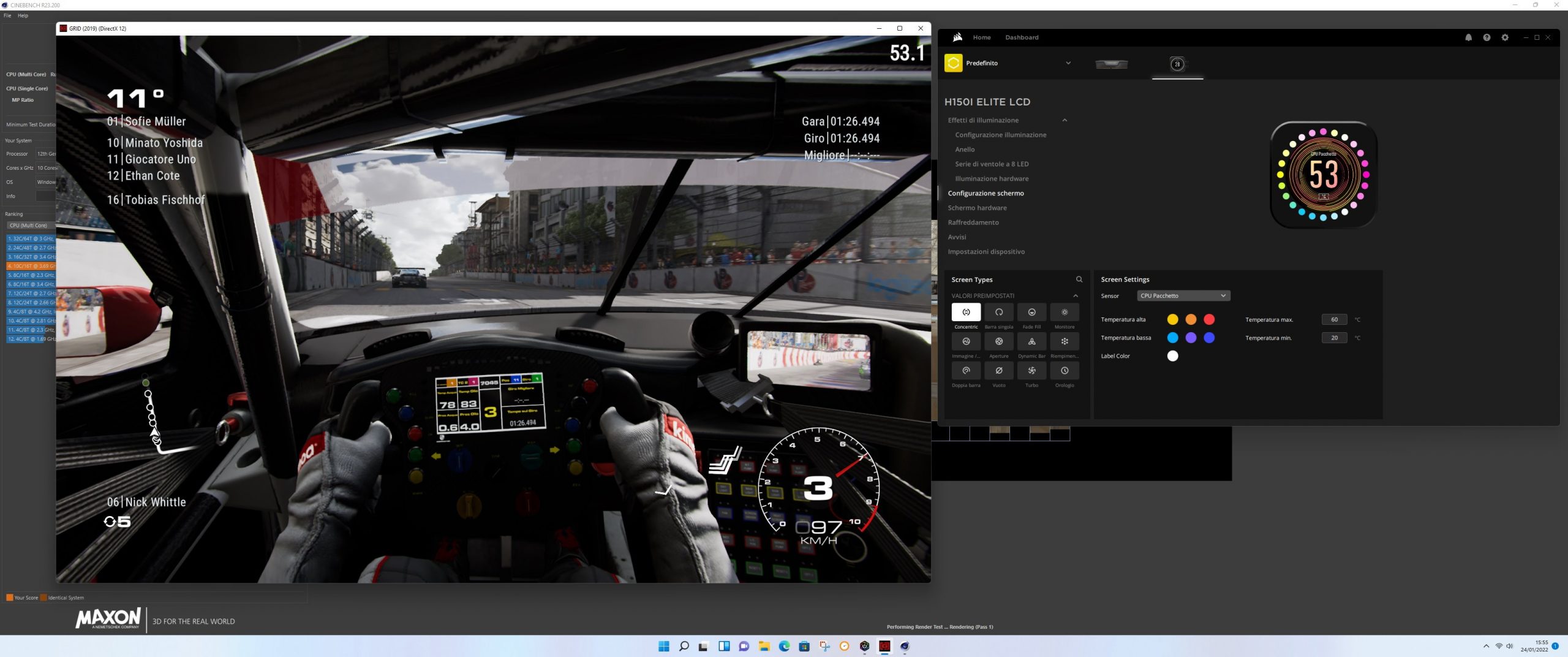Change light blue Temperatura bassa swatch
Viewport: 1568px width, 657px height.
click(x=1172, y=338)
